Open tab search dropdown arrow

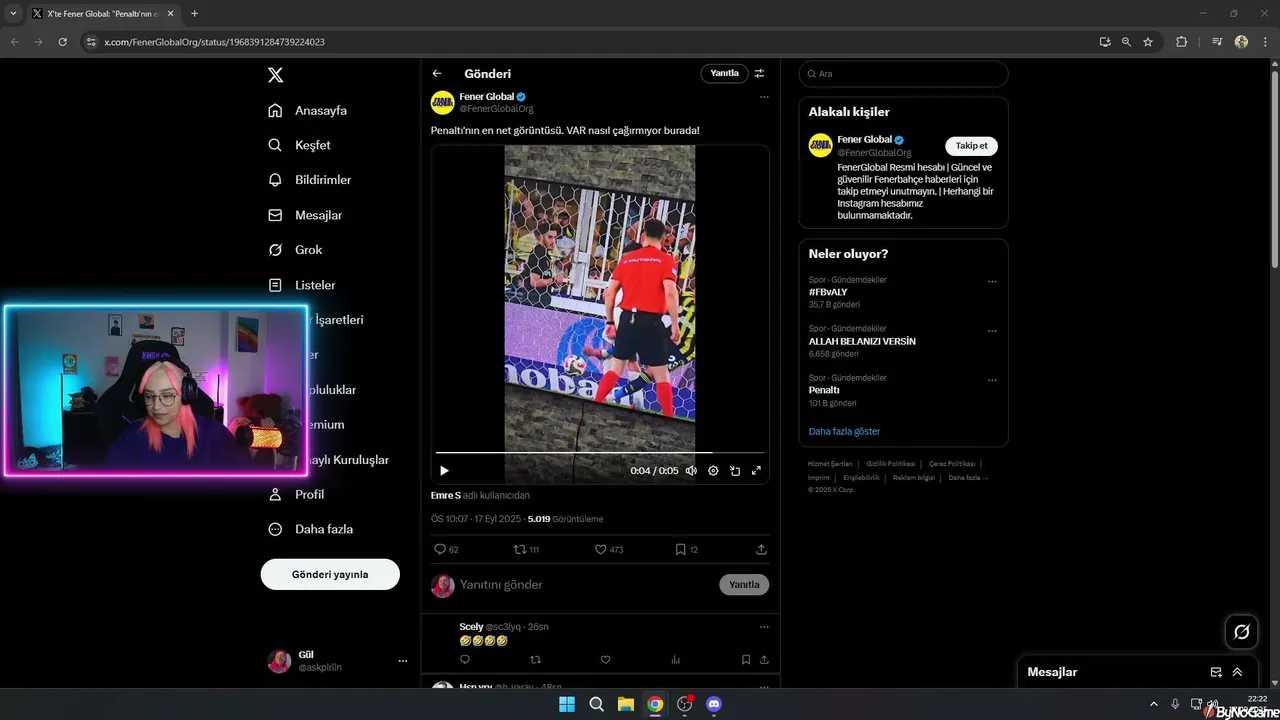pos(14,14)
